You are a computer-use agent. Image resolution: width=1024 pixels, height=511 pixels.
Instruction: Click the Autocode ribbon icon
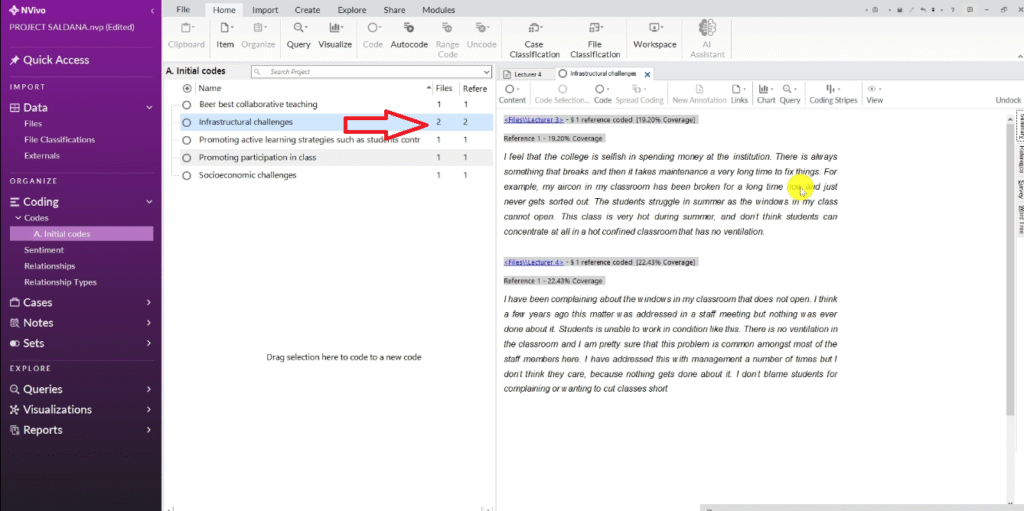pyautogui.click(x=409, y=34)
